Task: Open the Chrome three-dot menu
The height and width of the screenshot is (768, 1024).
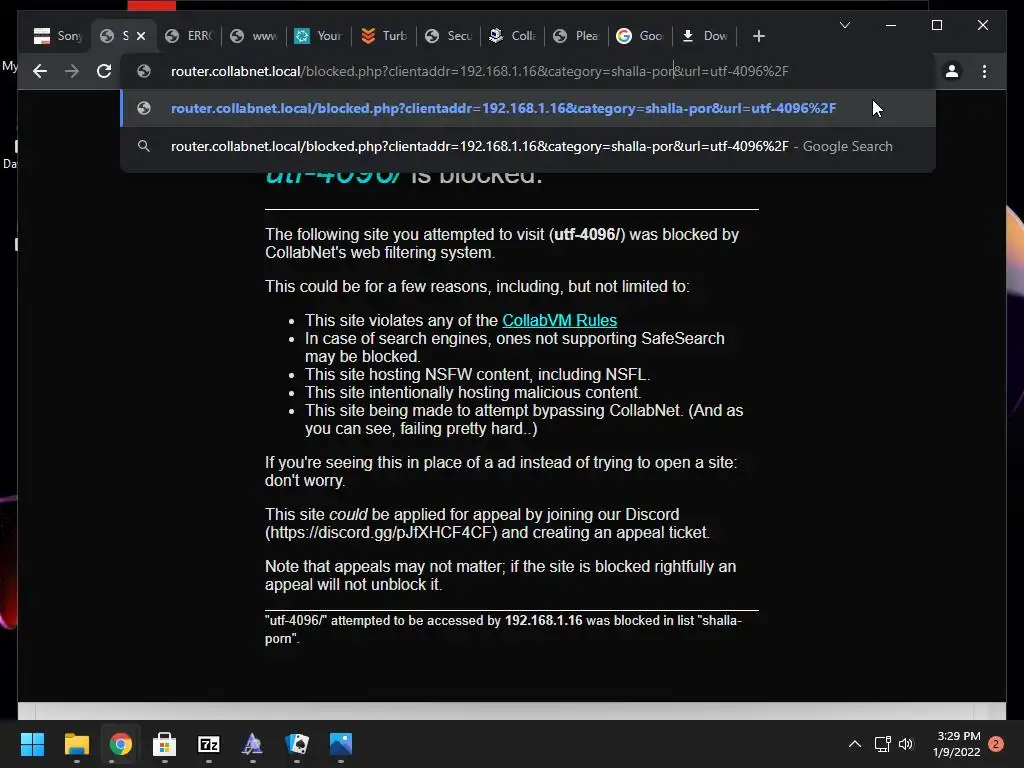Action: pyautogui.click(x=984, y=71)
